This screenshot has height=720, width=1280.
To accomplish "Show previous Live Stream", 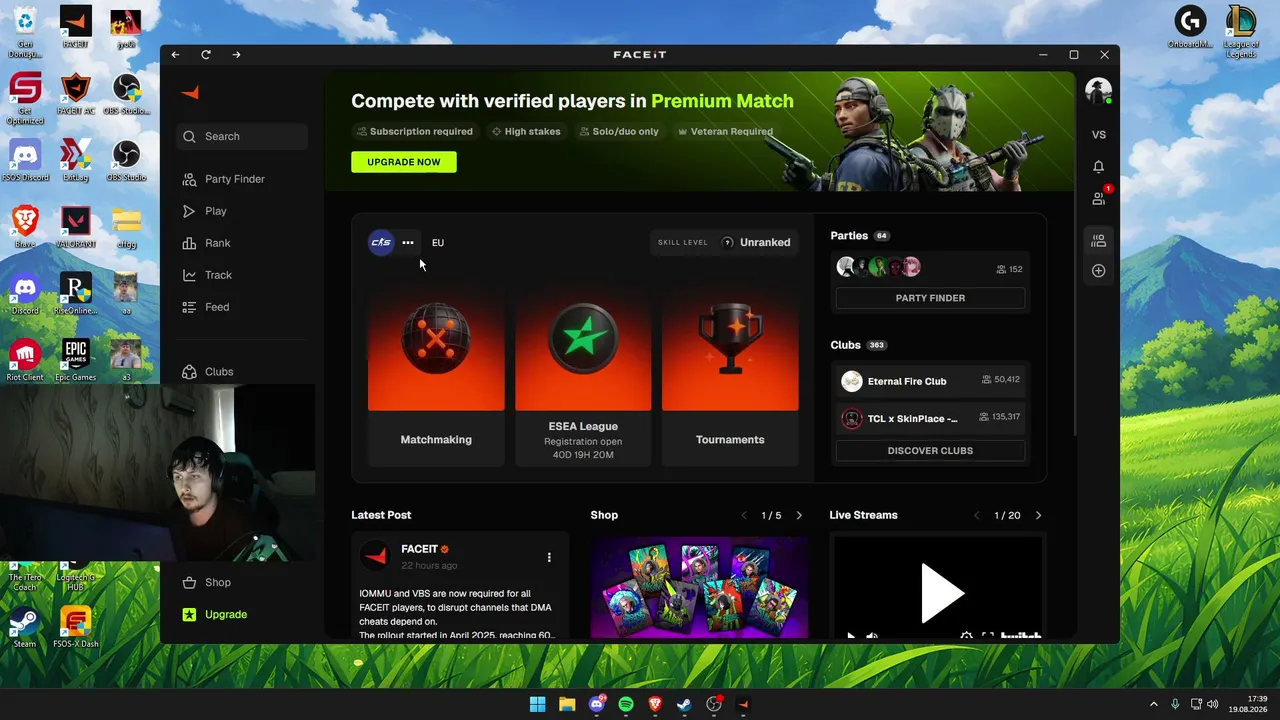I will coord(977,516).
